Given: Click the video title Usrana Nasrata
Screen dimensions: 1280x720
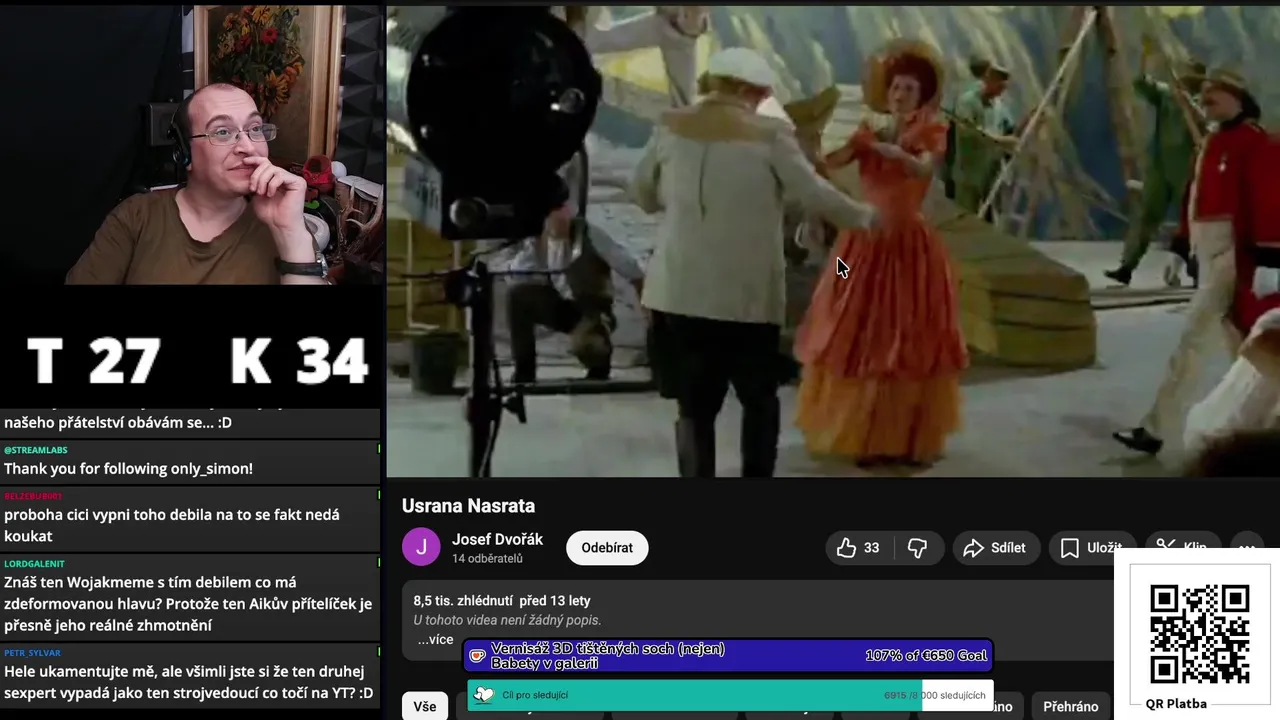Looking at the screenshot, I should [468, 506].
